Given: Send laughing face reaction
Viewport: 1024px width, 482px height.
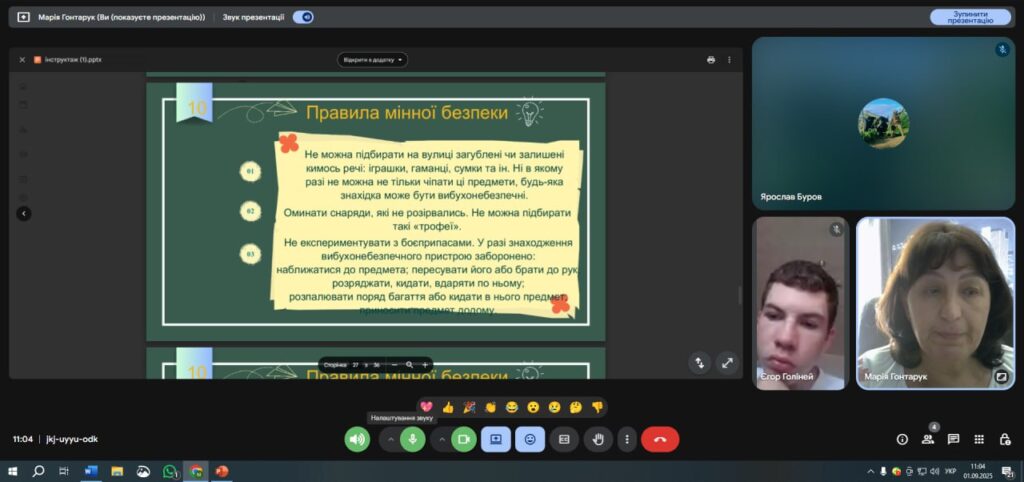Looking at the screenshot, I should click(x=511, y=408).
